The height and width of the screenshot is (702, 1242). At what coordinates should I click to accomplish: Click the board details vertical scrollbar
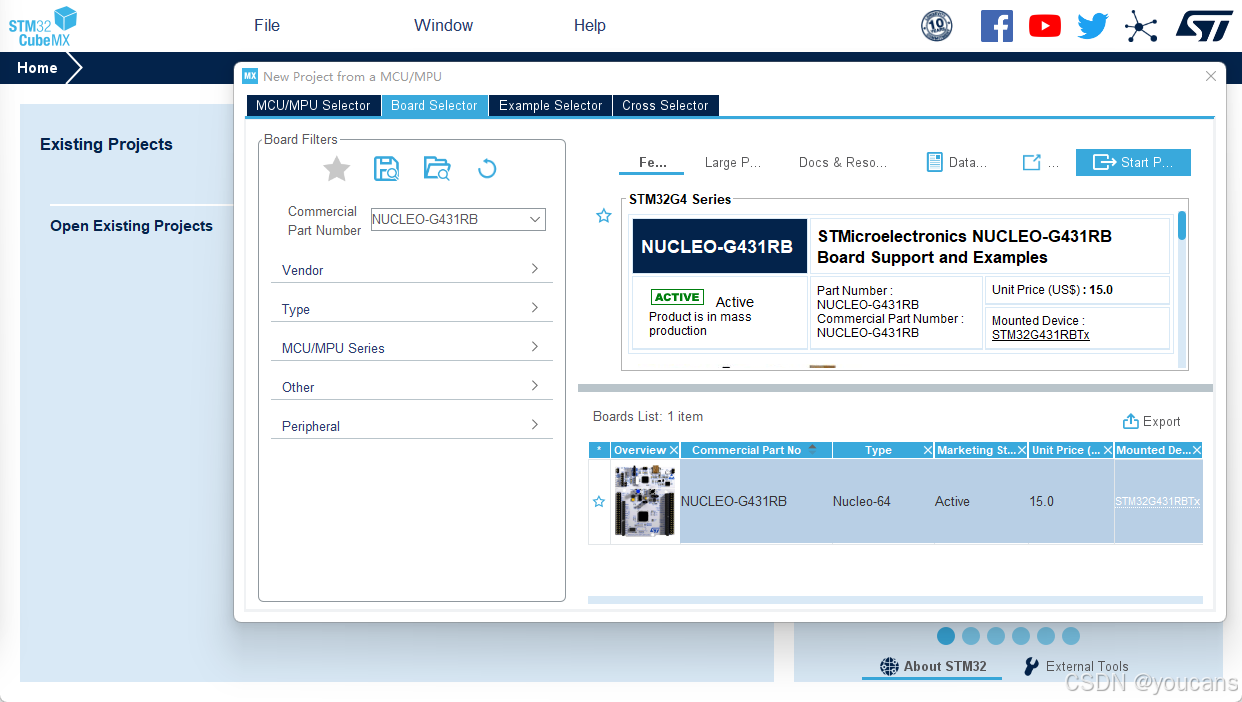pyautogui.click(x=1182, y=225)
